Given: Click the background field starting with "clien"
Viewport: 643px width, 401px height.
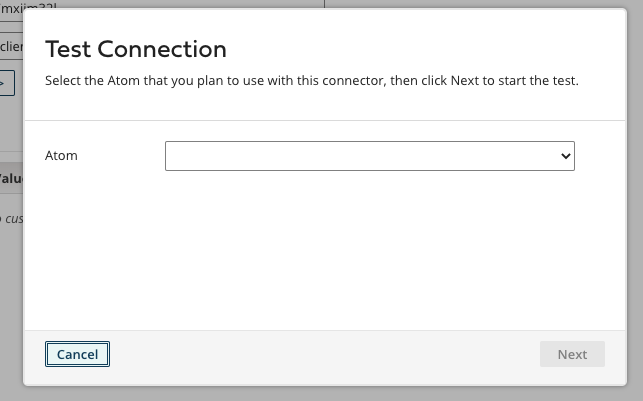Looking at the screenshot, I should point(11,46).
